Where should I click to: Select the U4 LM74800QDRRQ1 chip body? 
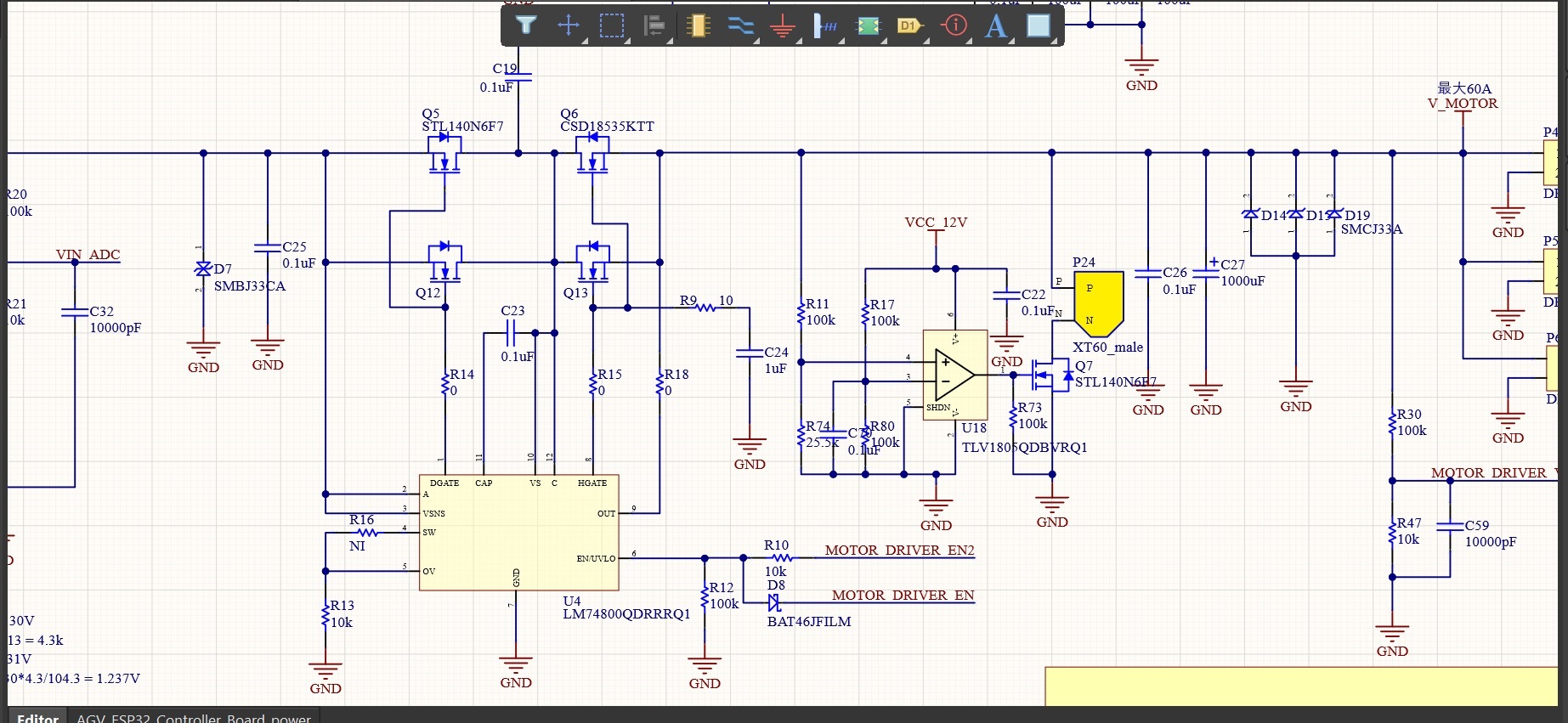pyautogui.click(x=519, y=532)
